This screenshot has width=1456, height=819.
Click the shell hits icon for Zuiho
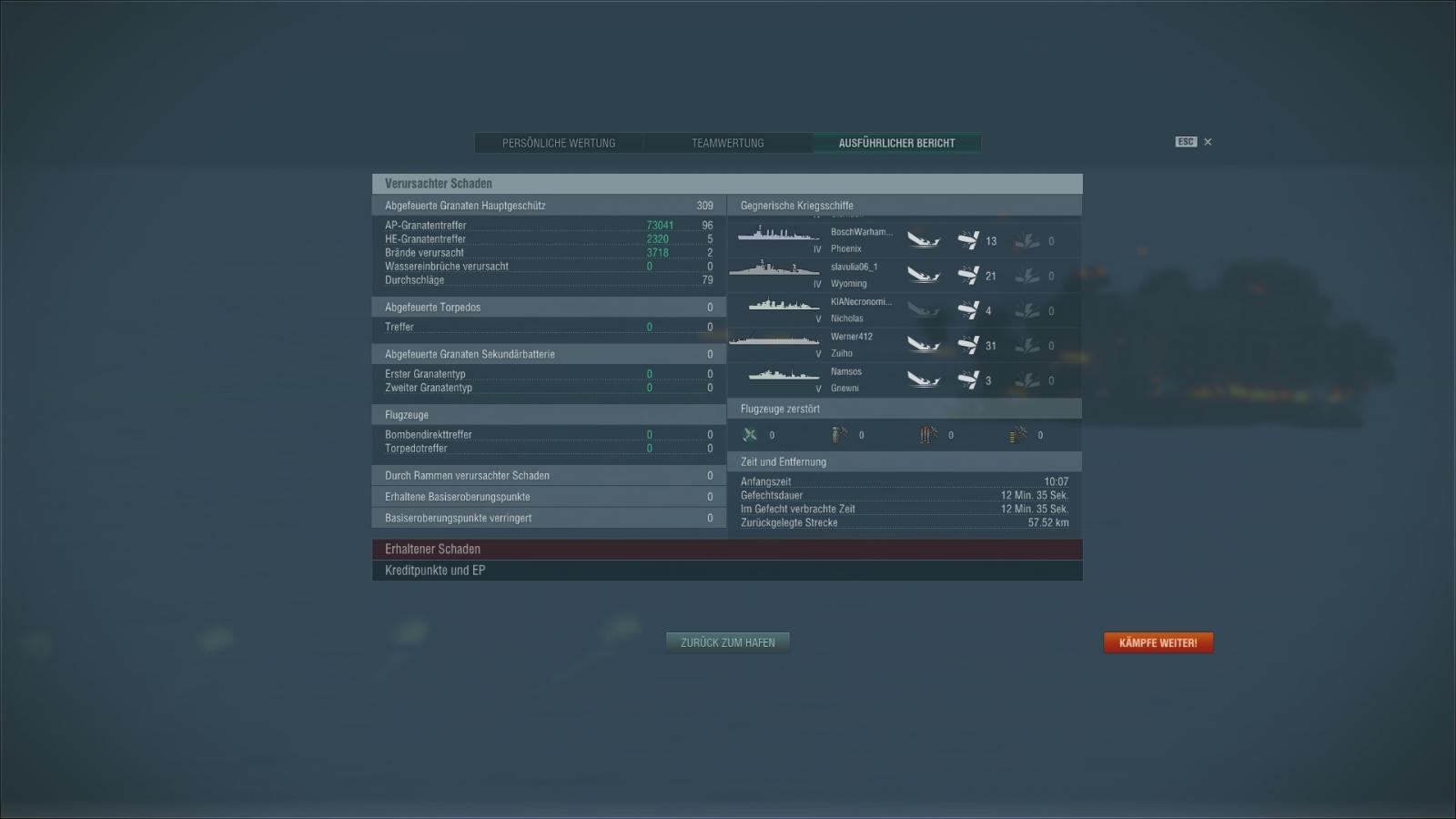[968, 345]
